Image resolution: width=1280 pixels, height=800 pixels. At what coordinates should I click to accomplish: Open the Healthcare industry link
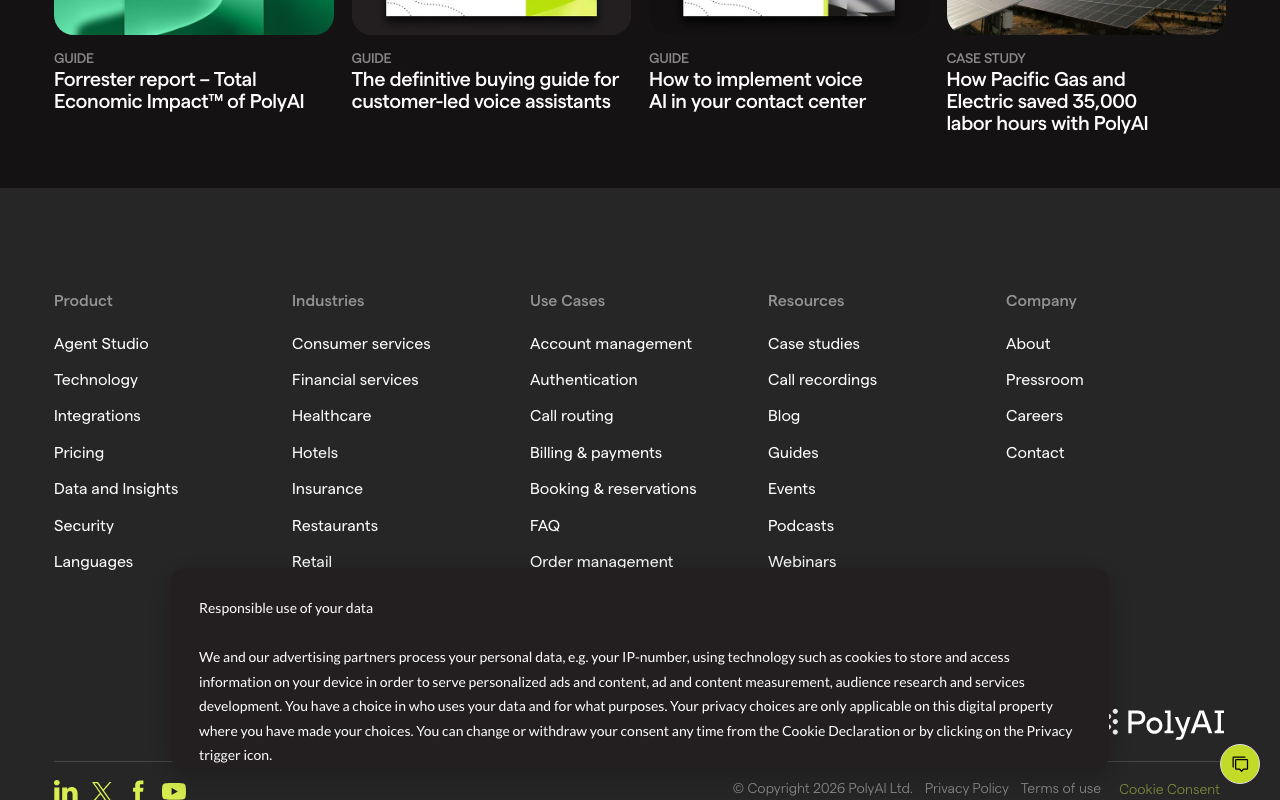[331, 416]
